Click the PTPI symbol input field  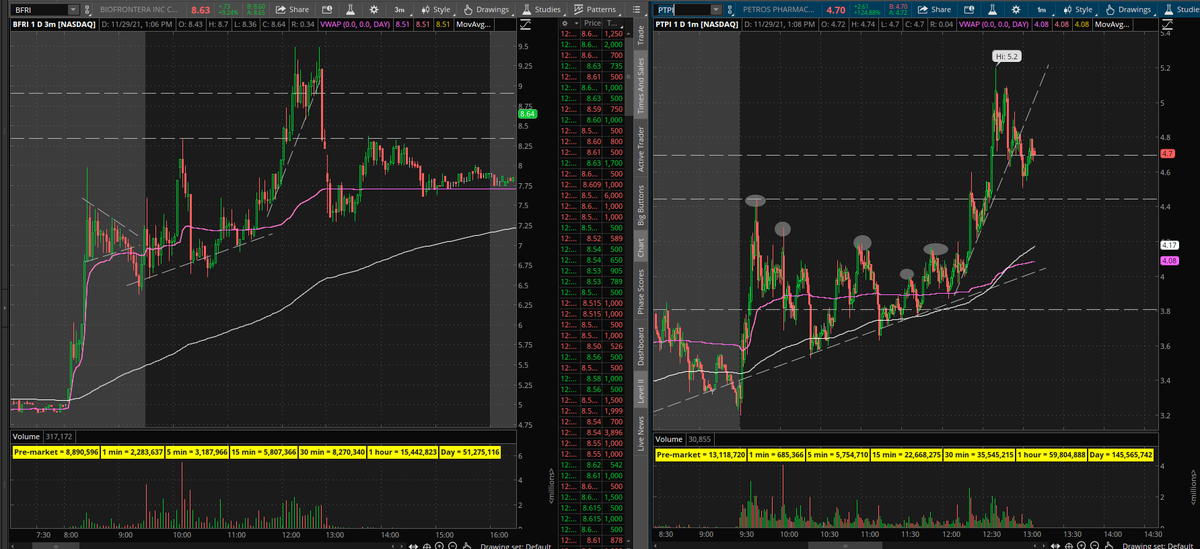click(x=683, y=9)
